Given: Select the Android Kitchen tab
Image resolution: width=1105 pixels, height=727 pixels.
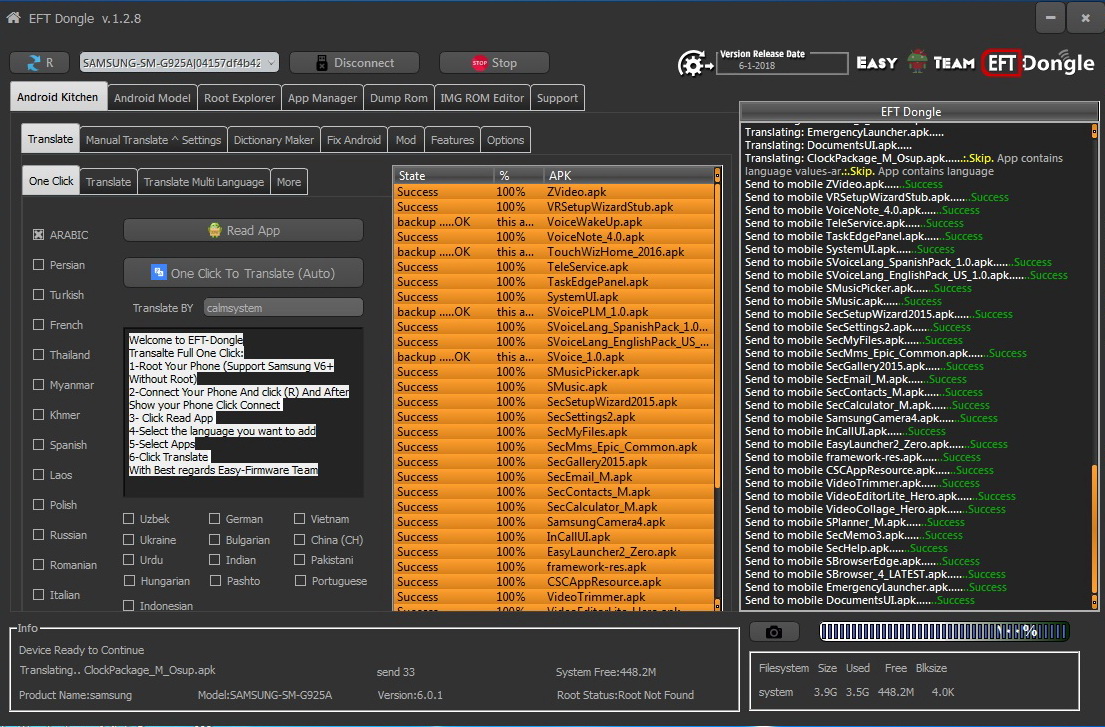Looking at the screenshot, I should 58,97.
